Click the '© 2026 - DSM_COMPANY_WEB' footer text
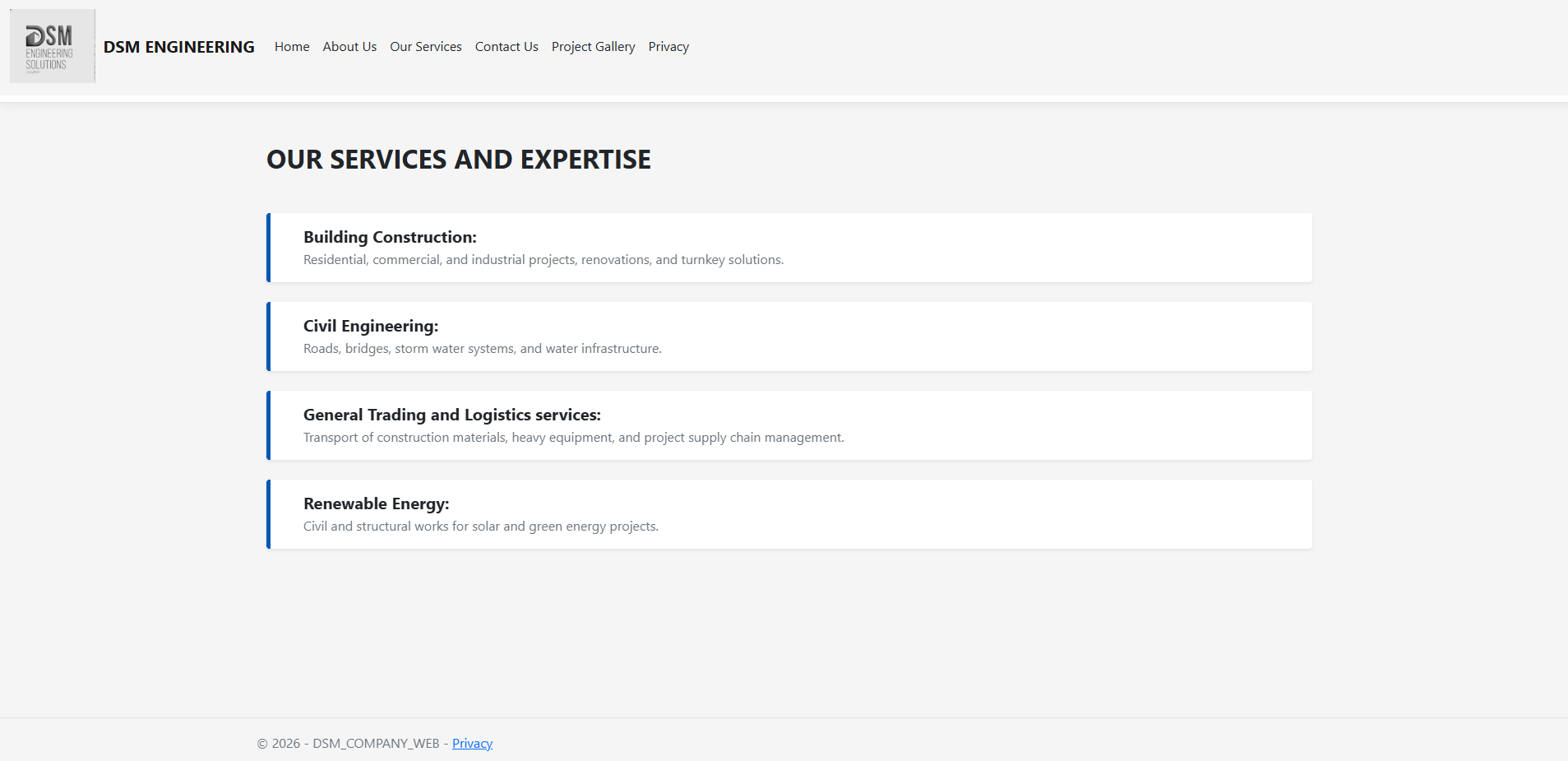1568x761 pixels. tap(349, 744)
